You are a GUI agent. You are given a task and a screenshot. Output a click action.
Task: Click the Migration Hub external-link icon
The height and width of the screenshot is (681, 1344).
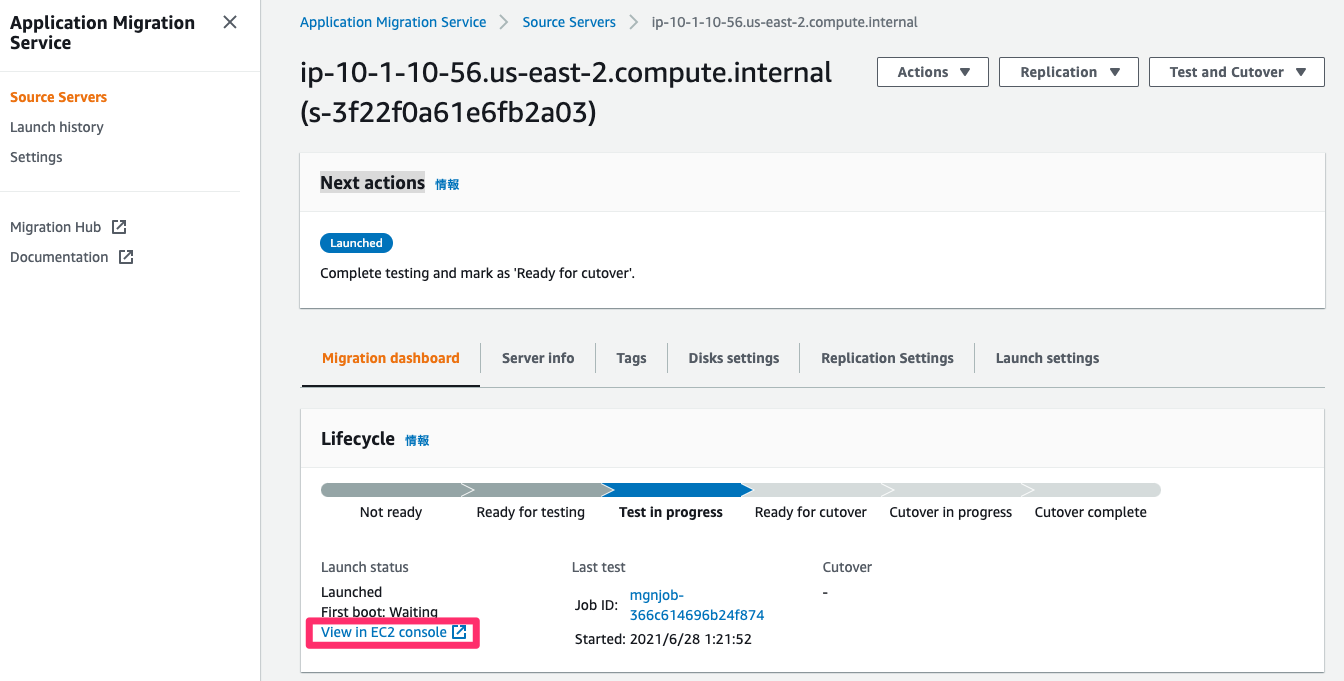[119, 227]
